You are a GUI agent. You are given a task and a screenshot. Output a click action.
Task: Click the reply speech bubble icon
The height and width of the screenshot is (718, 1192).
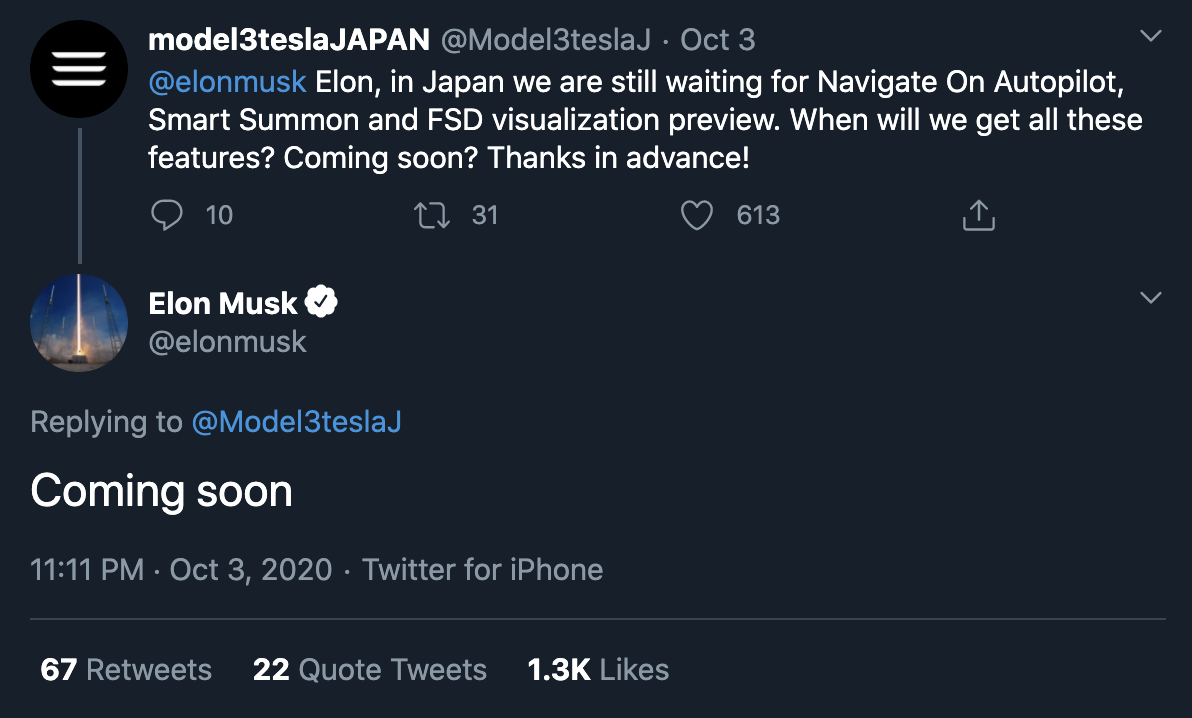166,214
